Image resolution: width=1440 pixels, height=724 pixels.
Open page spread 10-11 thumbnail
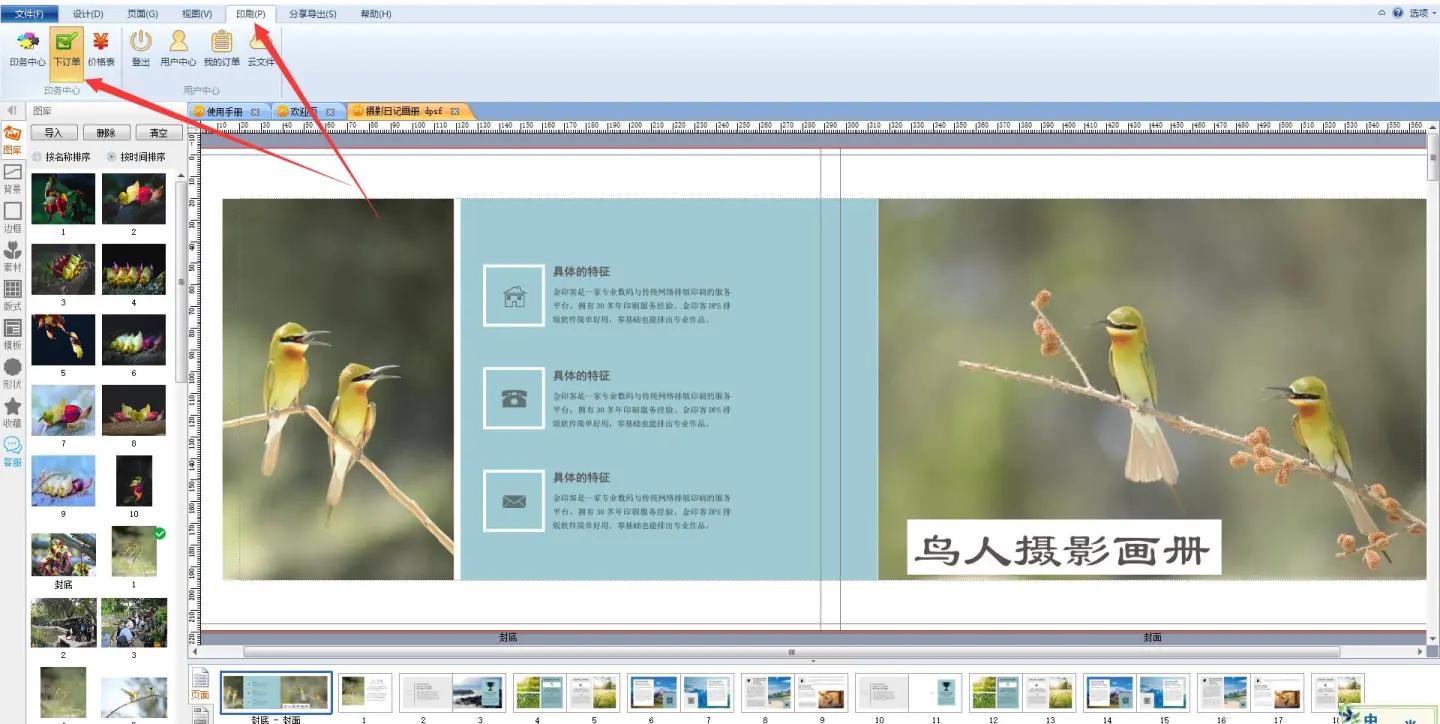point(908,692)
